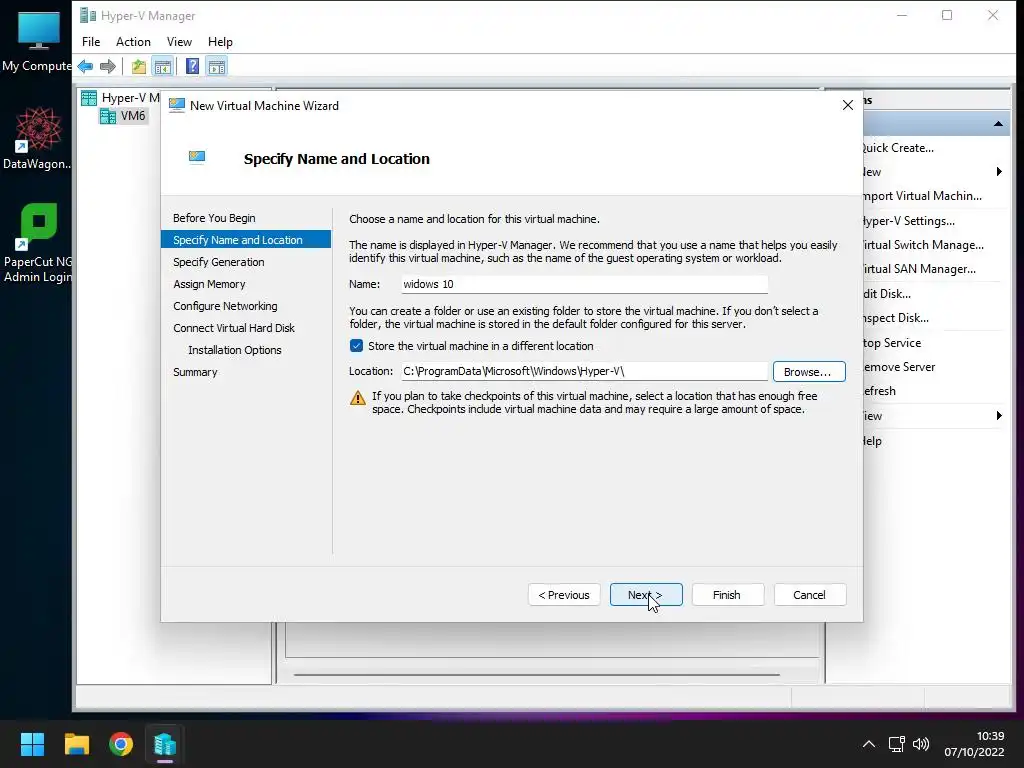The width and height of the screenshot is (1024, 768).
Task: Select the VM6 server node in tree
Action: click(x=123, y=116)
